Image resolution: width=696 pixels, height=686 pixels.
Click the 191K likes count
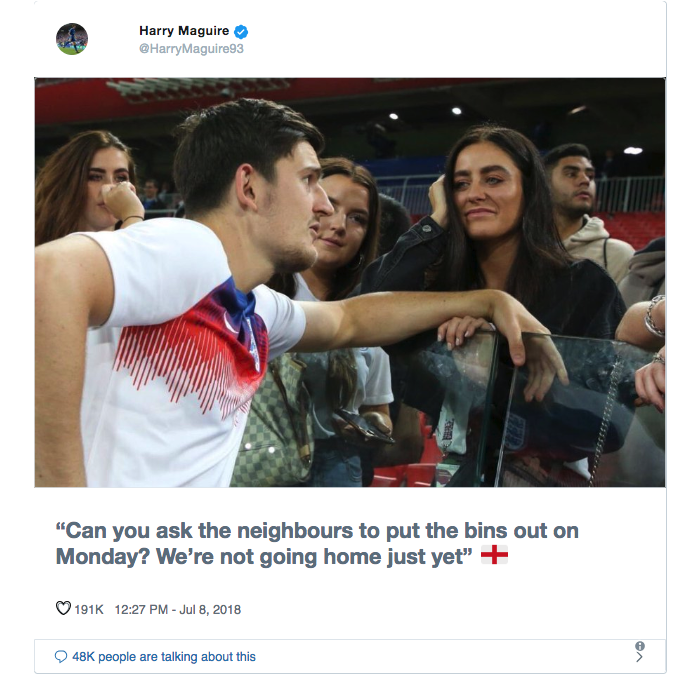[x=89, y=610]
